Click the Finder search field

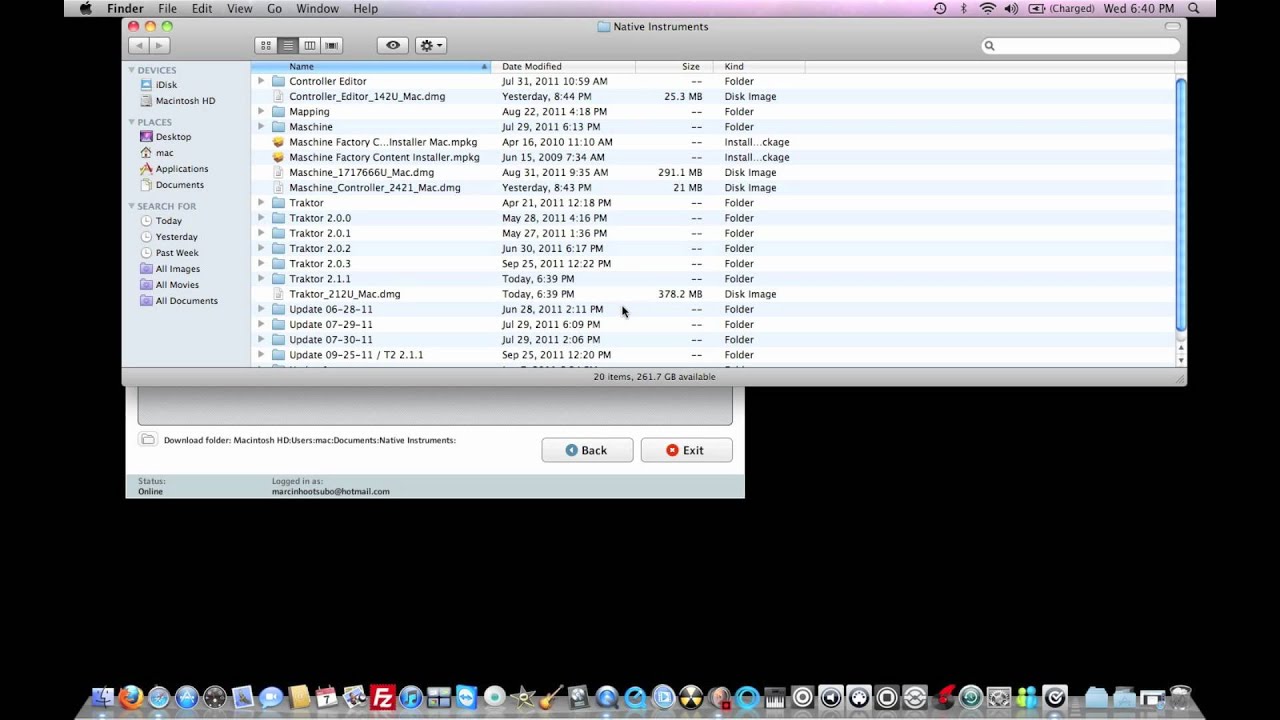click(1081, 45)
